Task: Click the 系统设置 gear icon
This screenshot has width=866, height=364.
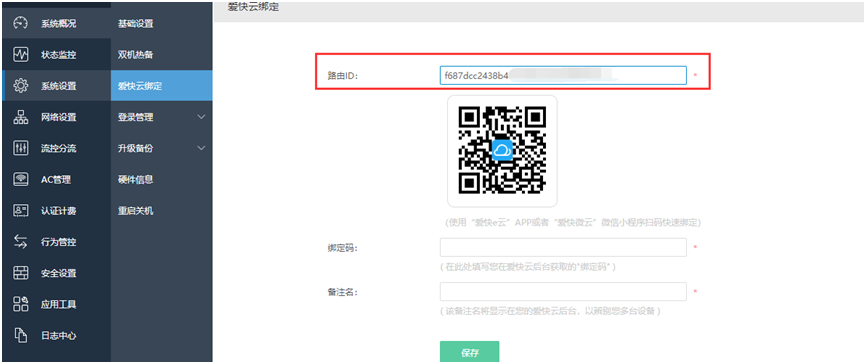Action: [20, 86]
